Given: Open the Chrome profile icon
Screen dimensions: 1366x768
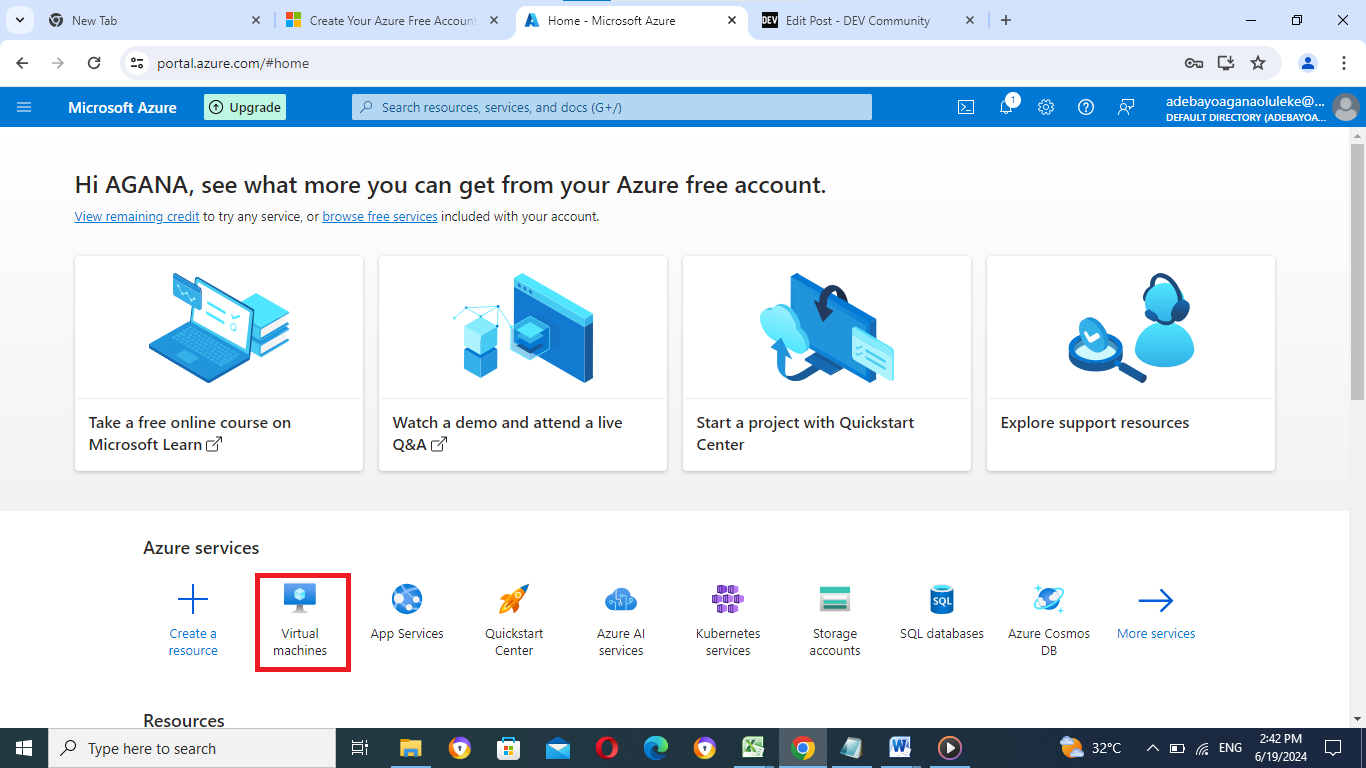Looking at the screenshot, I should (1308, 63).
